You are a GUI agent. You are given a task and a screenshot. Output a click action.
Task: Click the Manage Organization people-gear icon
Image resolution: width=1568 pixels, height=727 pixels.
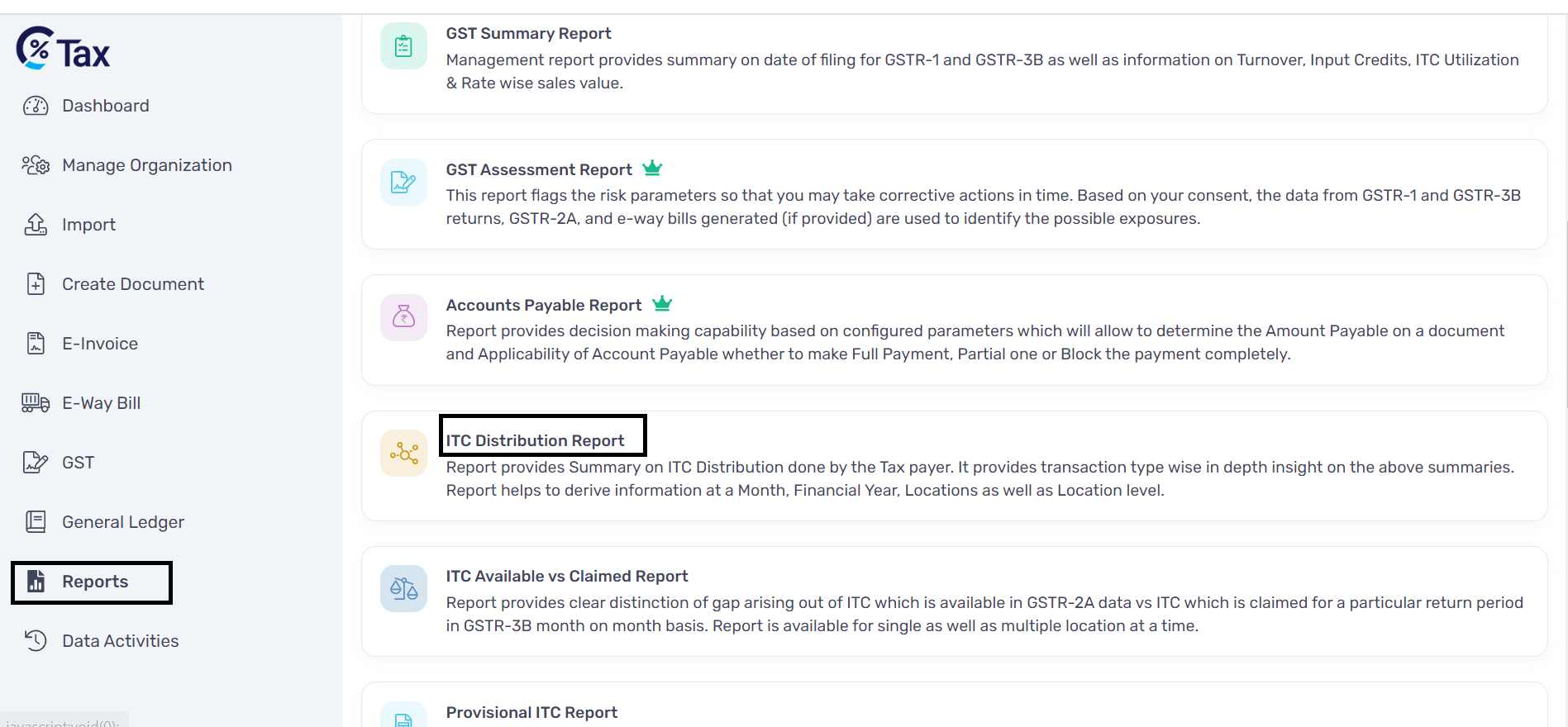tap(36, 165)
